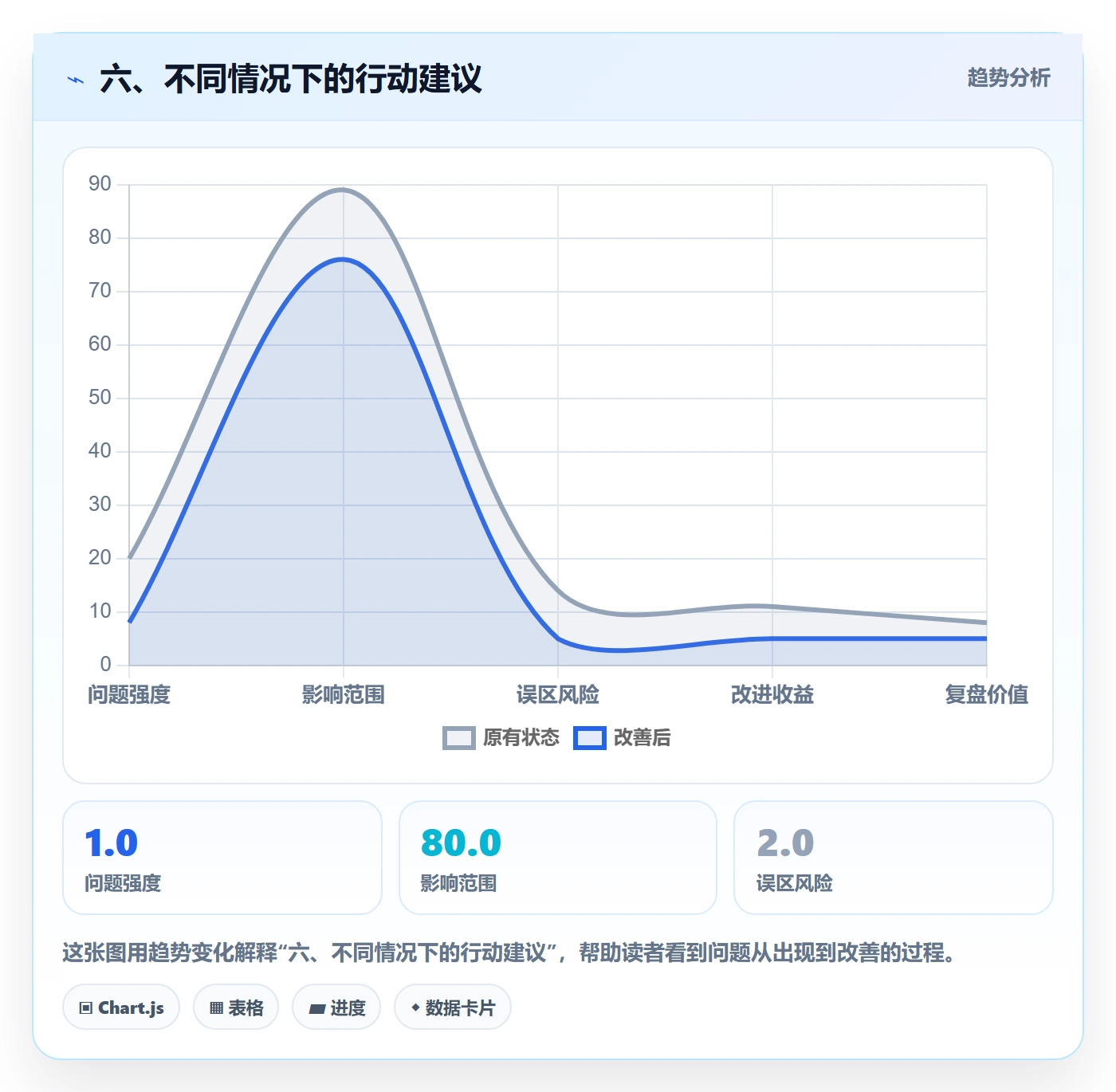Click the 问题强度 x-axis label
Screen dimensions: 1116x1092
[x=129, y=695]
